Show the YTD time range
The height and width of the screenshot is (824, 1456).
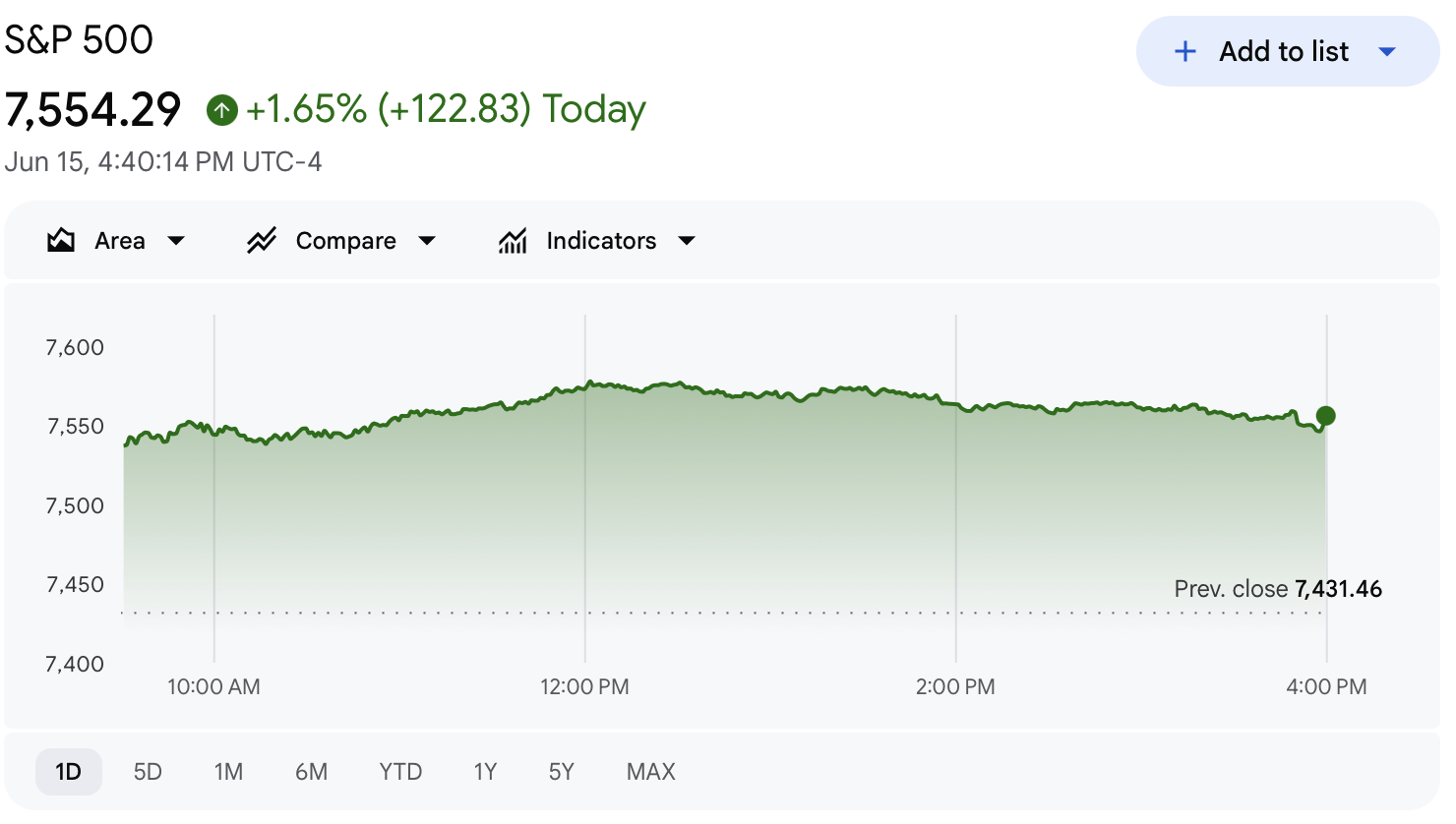(x=400, y=772)
